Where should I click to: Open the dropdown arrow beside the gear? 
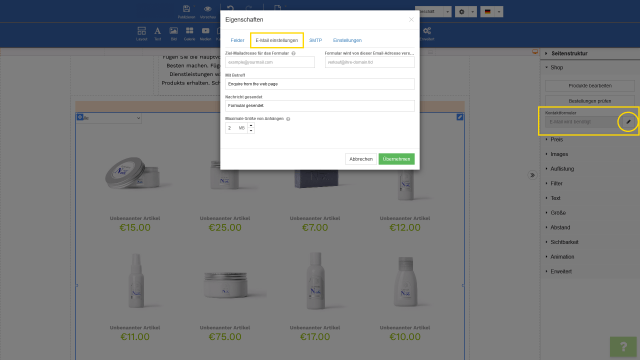[472, 12]
